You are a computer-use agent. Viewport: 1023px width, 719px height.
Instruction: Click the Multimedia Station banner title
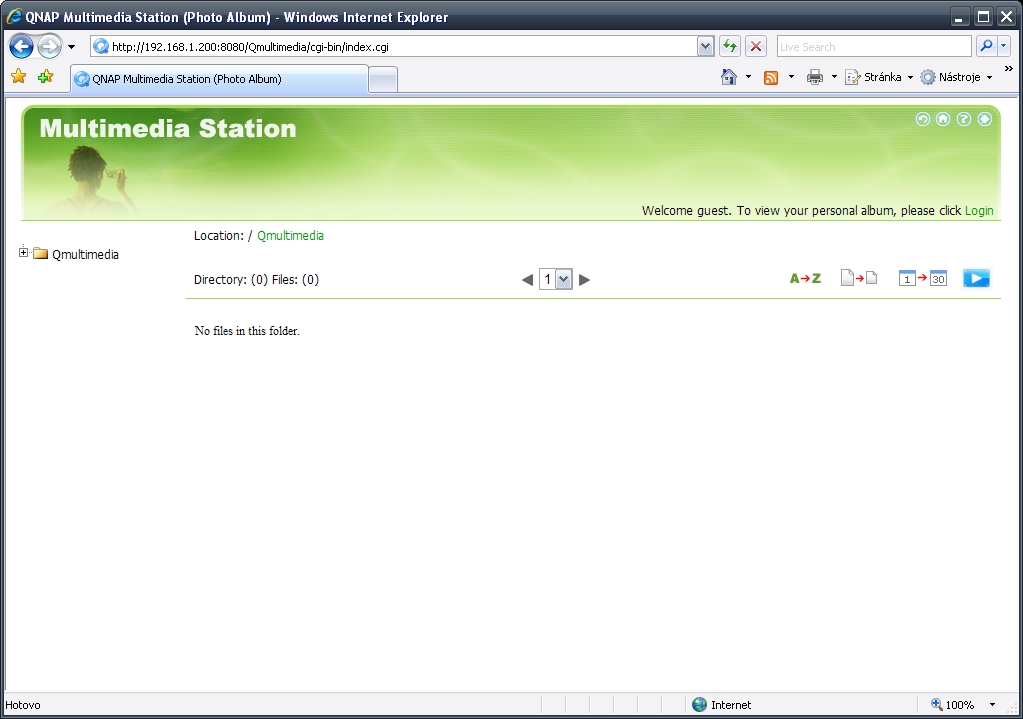pos(168,129)
